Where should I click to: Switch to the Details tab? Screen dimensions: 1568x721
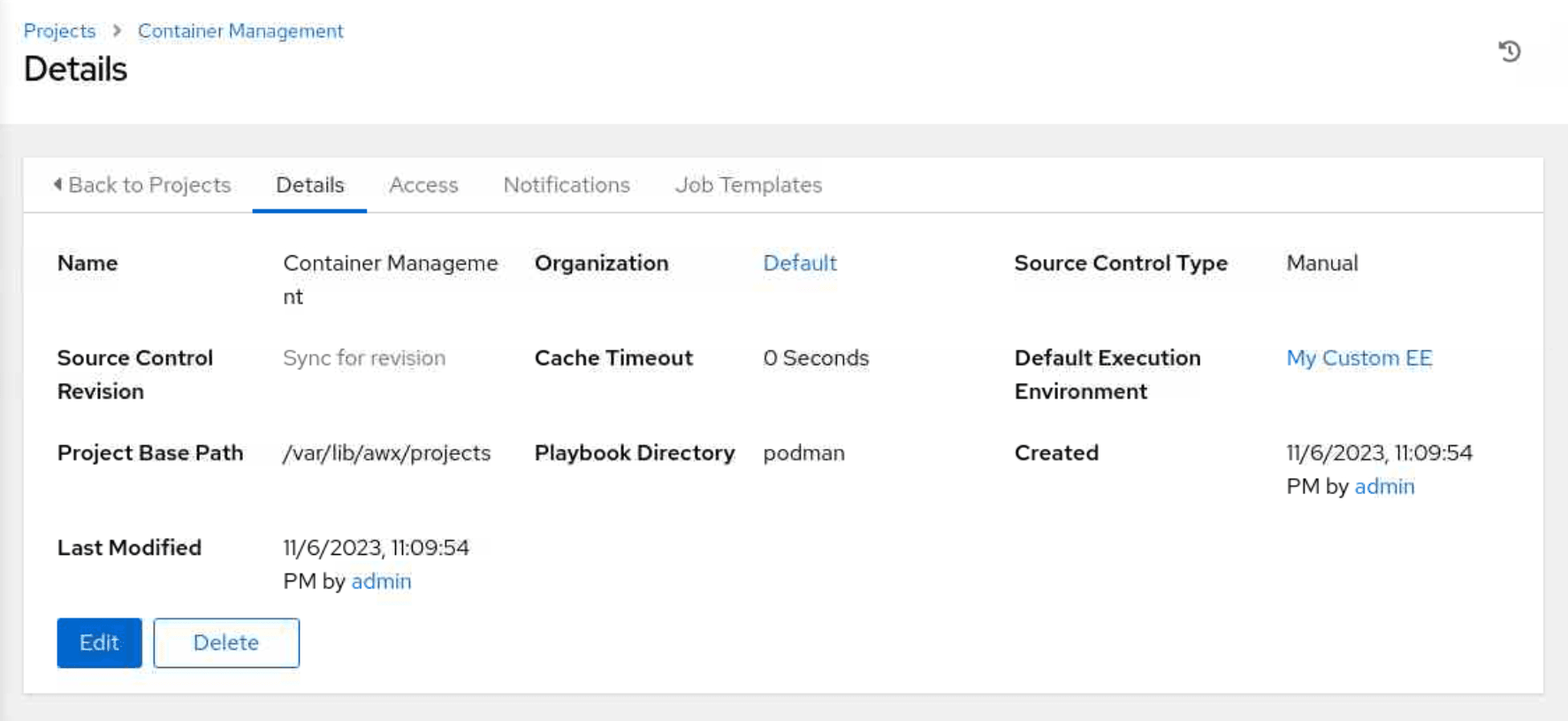(309, 185)
